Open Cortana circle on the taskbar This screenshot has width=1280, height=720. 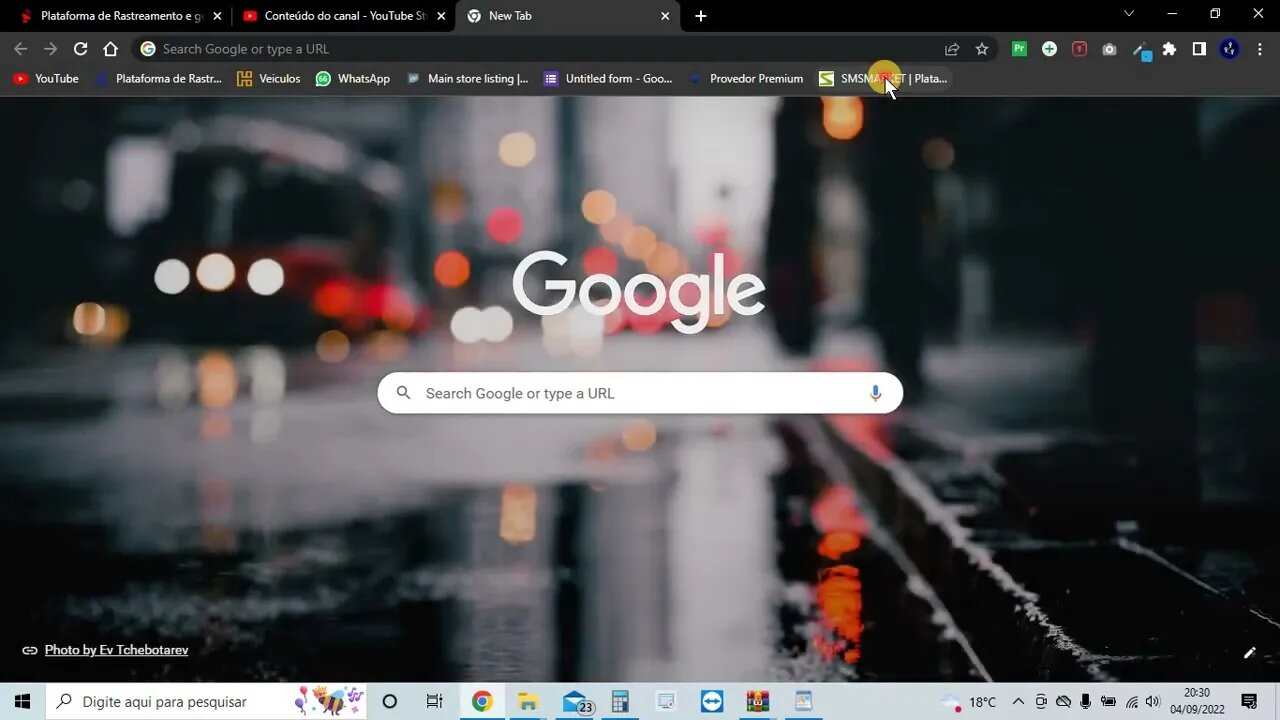pyautogui.click(x=390, y=702)
